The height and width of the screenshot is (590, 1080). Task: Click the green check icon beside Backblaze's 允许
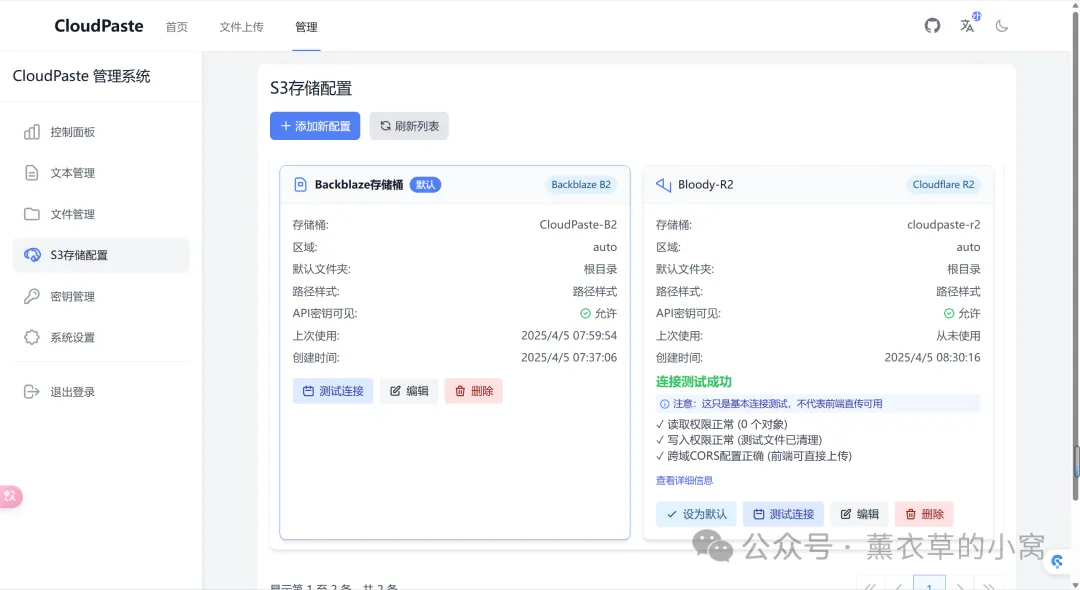[x=585, y=313]
